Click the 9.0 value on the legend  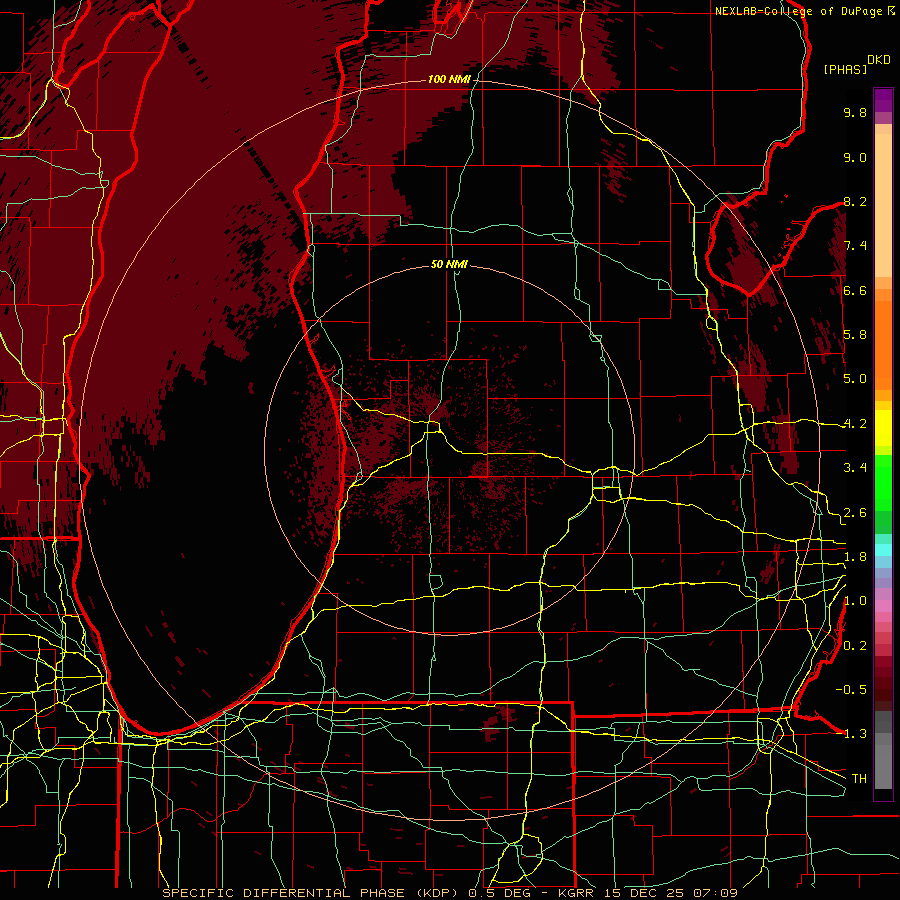tap(855, 158)
